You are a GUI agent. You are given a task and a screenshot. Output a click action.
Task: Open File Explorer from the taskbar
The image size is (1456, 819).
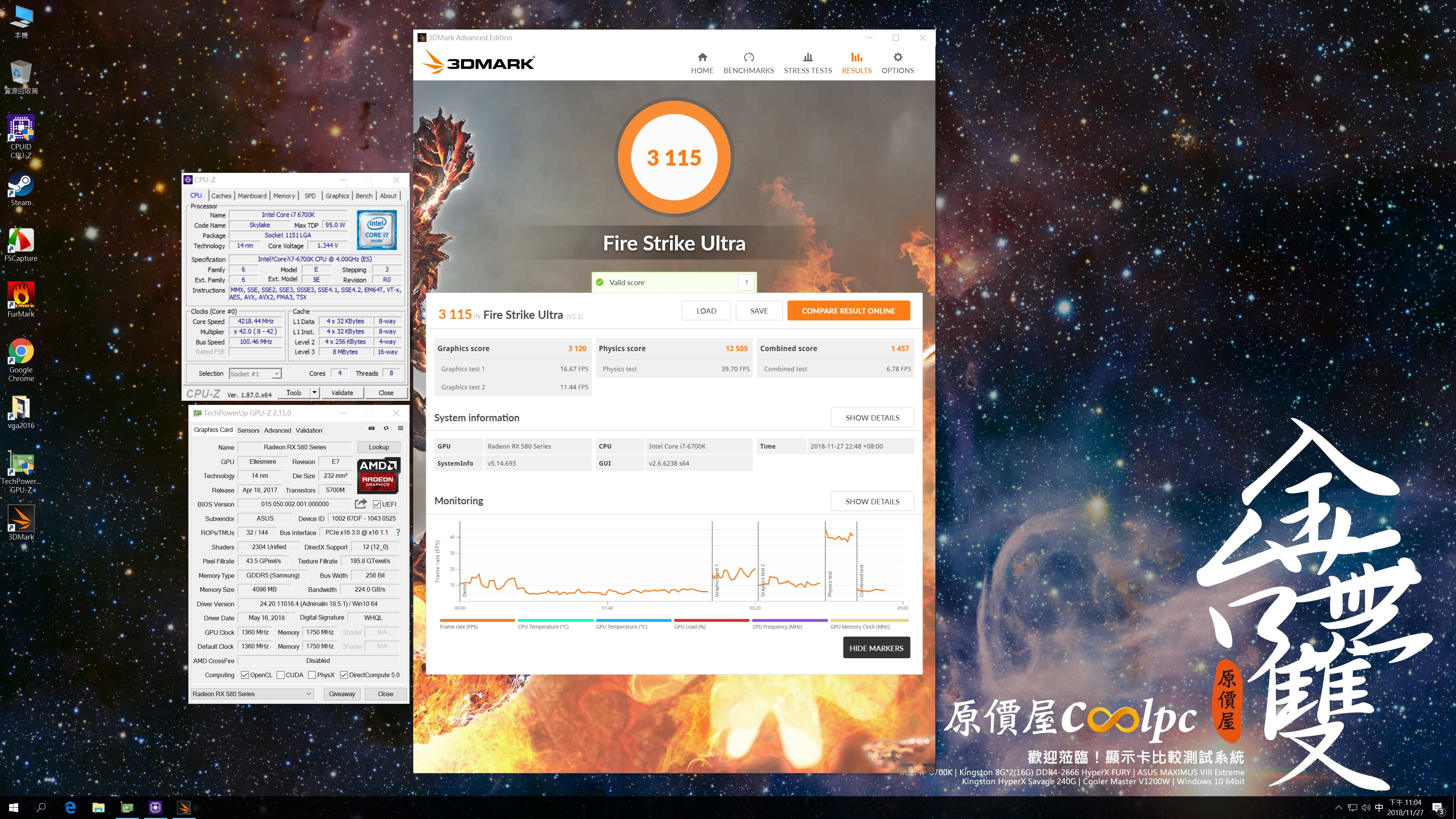coord(98,807)
